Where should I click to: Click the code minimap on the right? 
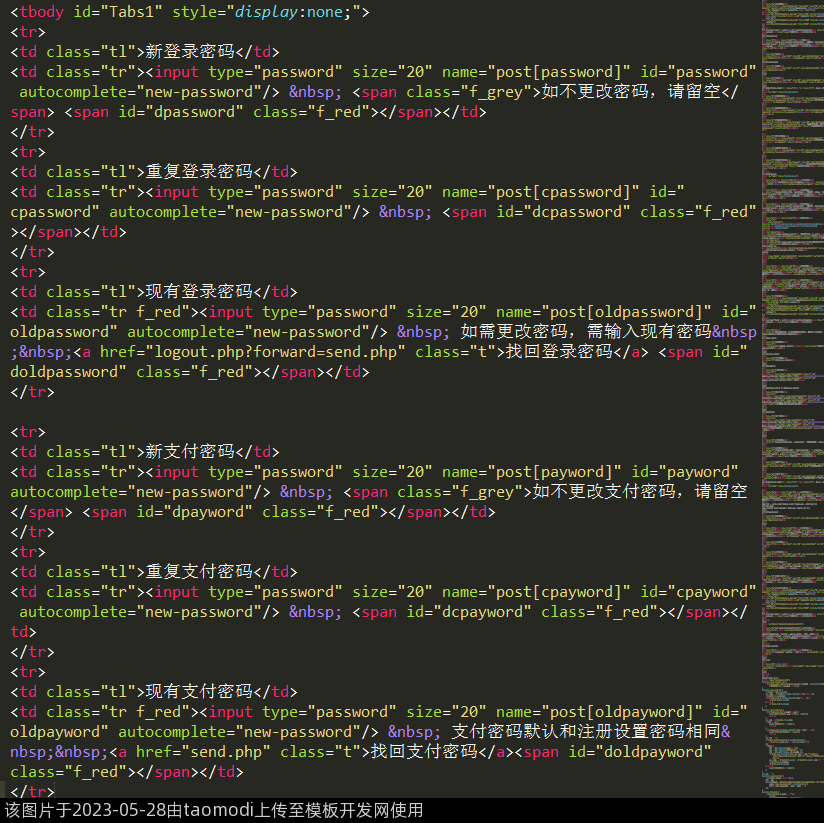point(792,400)
